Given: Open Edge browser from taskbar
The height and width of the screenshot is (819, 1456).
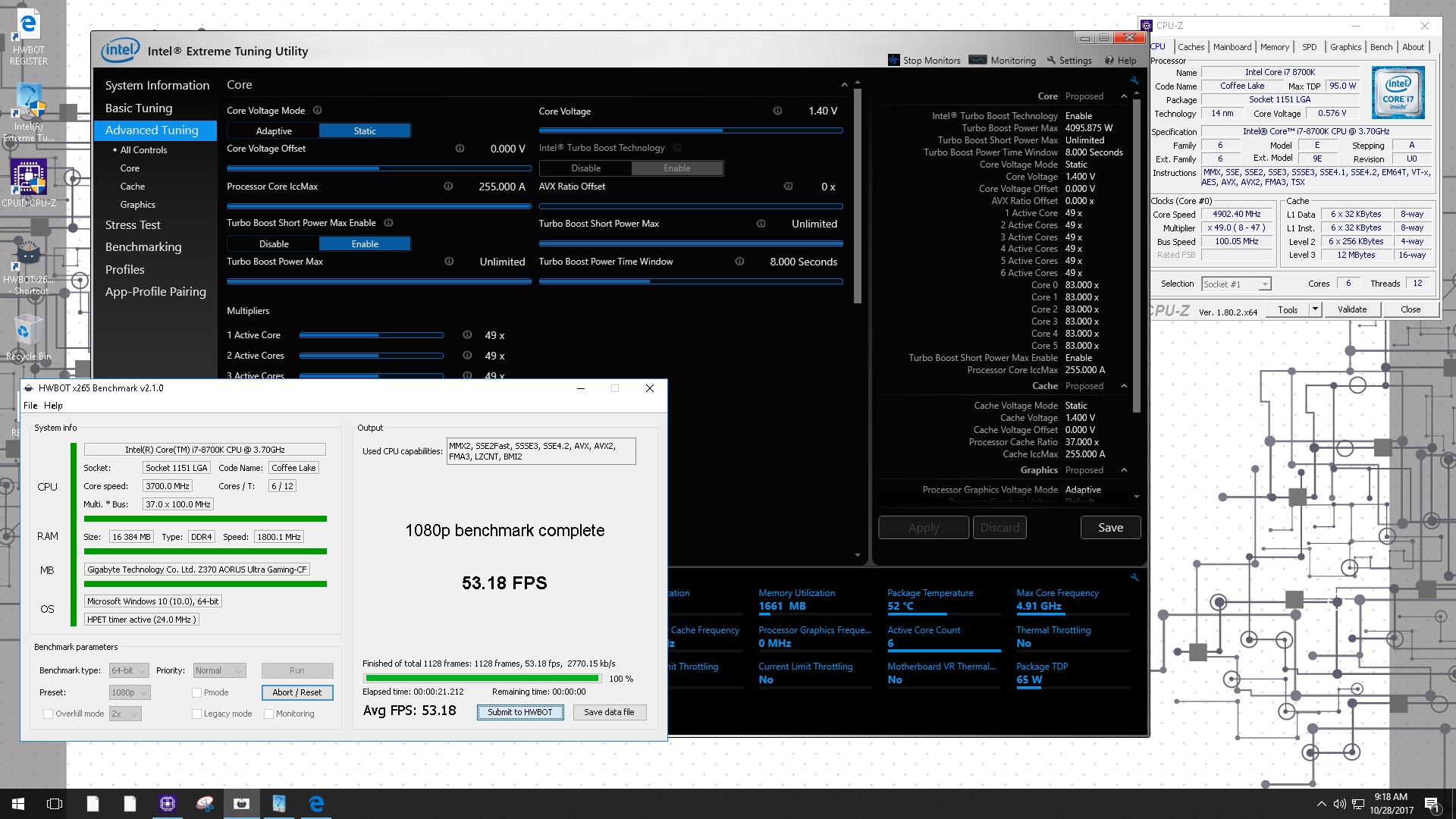Looking at the screenshot, I should [316, 803].
